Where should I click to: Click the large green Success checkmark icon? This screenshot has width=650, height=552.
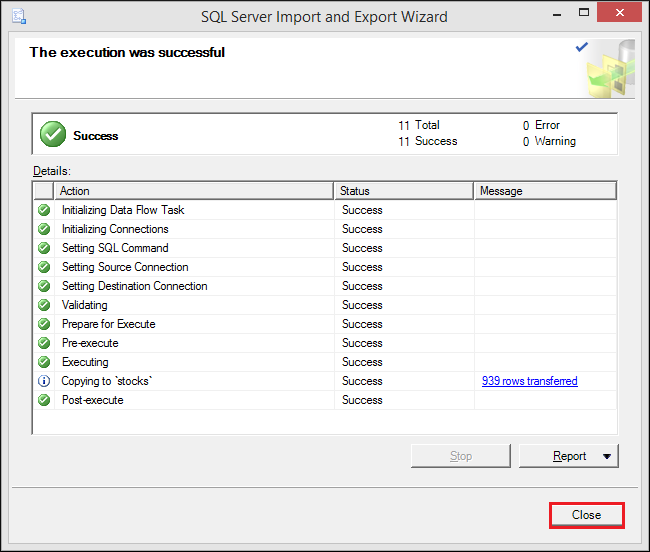tap(53, 134)
